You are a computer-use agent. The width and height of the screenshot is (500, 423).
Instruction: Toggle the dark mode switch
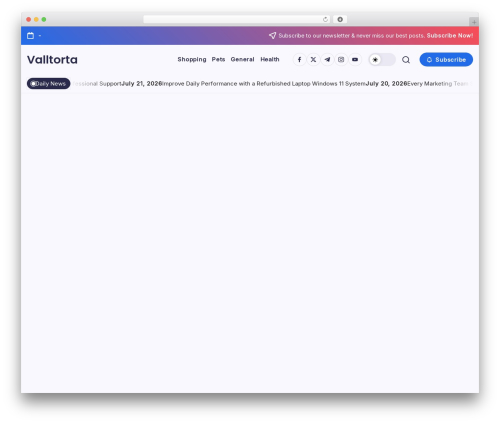382,60
